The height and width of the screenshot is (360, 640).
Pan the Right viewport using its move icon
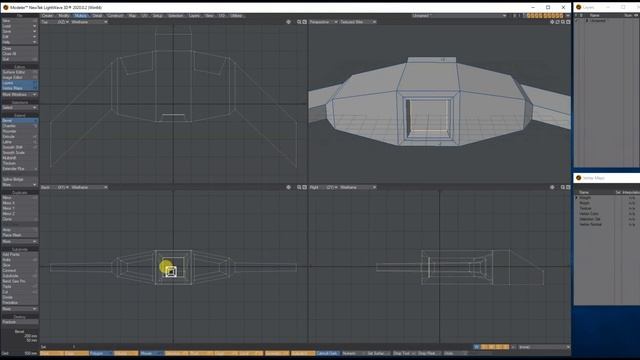tap(552, 187)
